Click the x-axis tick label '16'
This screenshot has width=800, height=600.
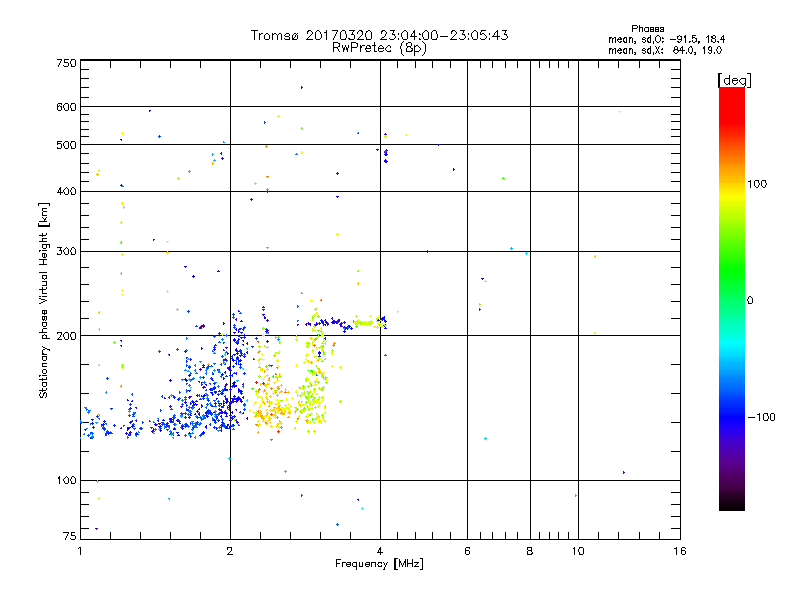click(680, 551)
